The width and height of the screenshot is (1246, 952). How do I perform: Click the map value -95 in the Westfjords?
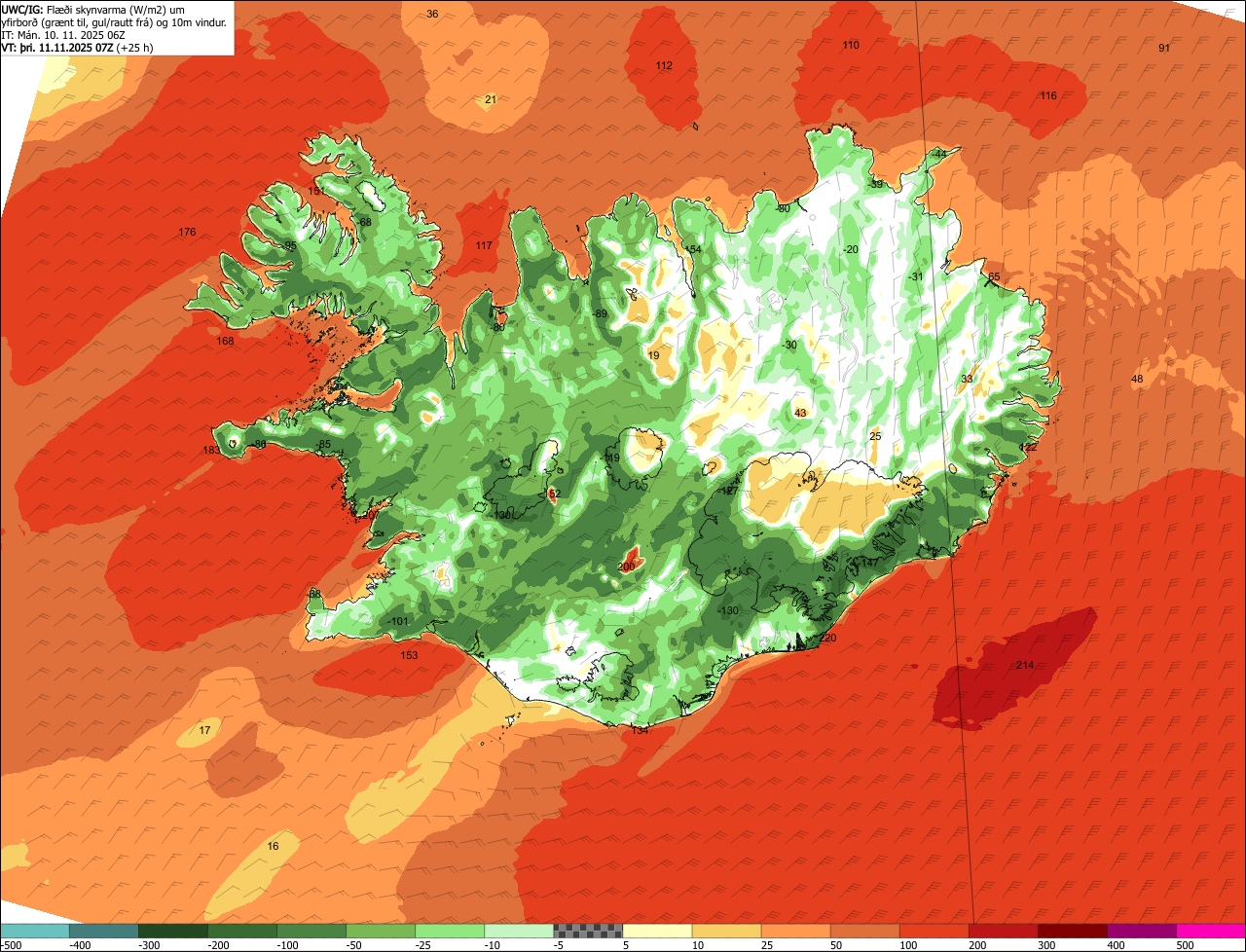(289, 246)
